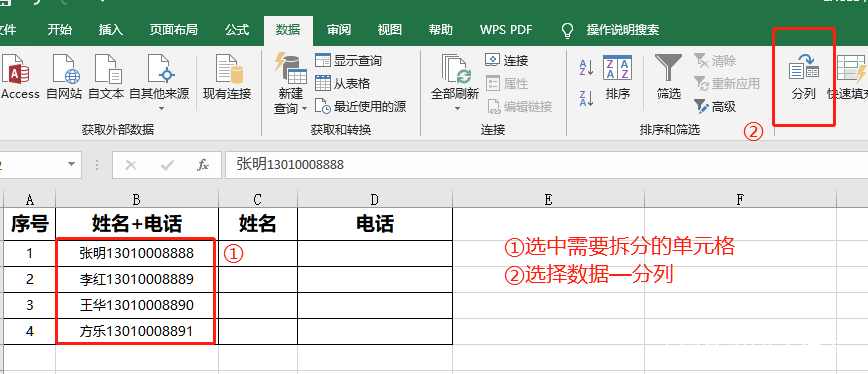Click the From Text (自文本) icon
The width and height of the screenshot is (868, 374).
point(106,77)
